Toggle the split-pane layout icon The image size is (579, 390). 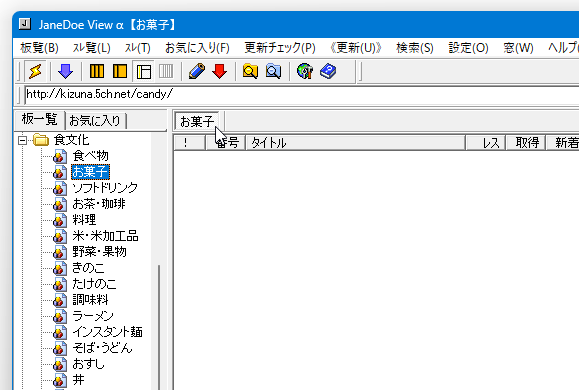pos(144,71)
